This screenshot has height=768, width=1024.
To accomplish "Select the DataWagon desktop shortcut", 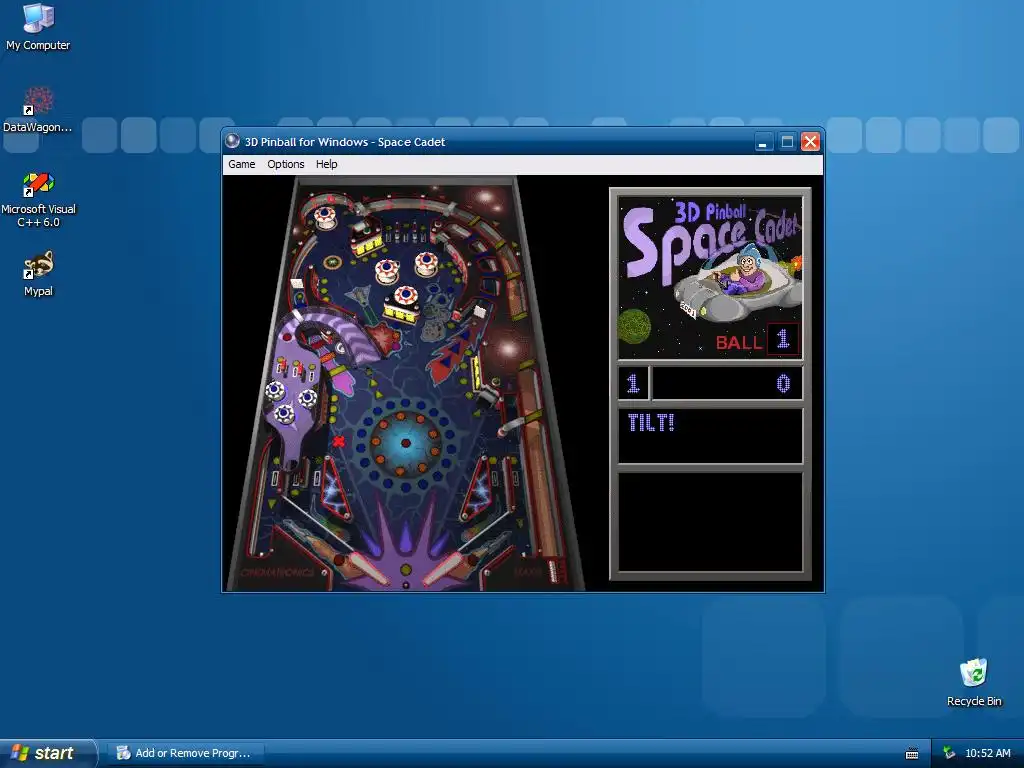I will point(38,110).
